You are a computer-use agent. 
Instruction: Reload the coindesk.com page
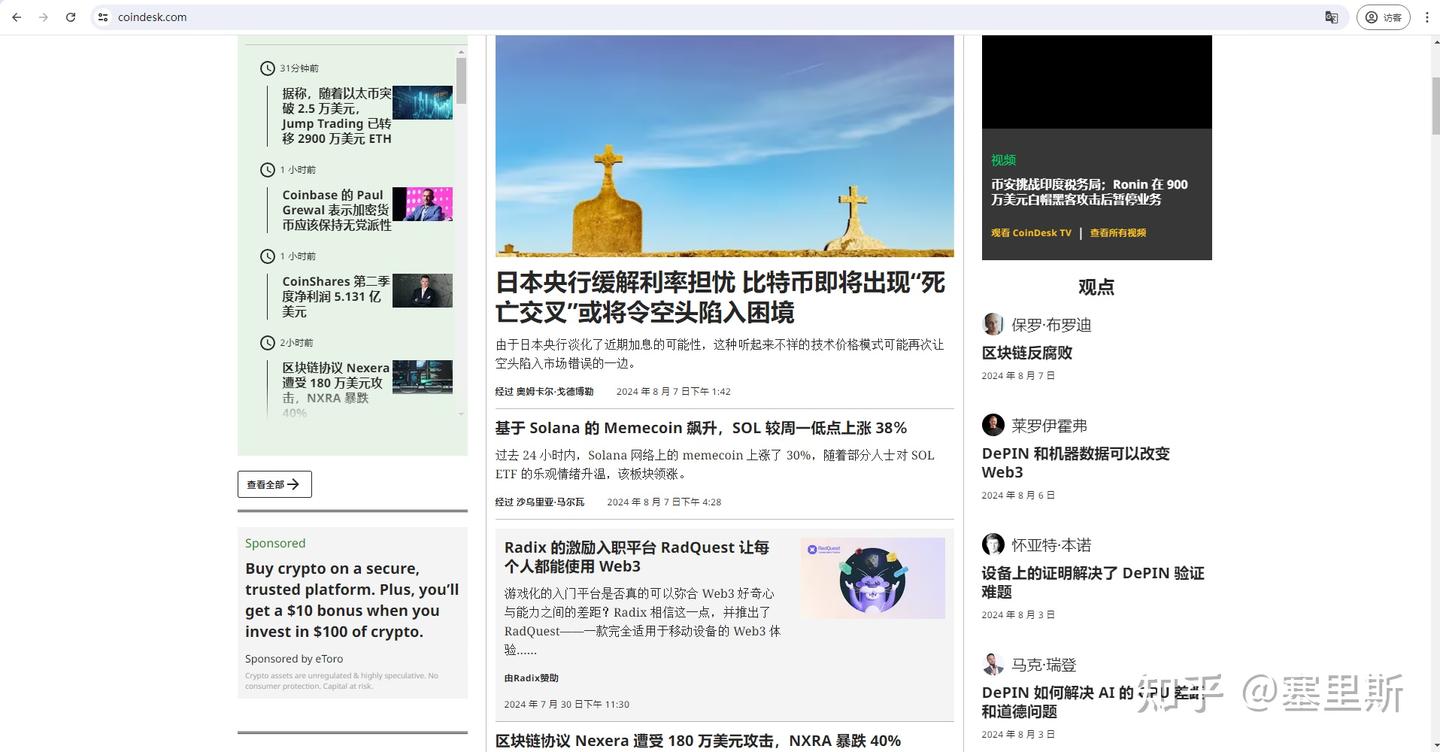pyautogui.click(x=70, y=17)
